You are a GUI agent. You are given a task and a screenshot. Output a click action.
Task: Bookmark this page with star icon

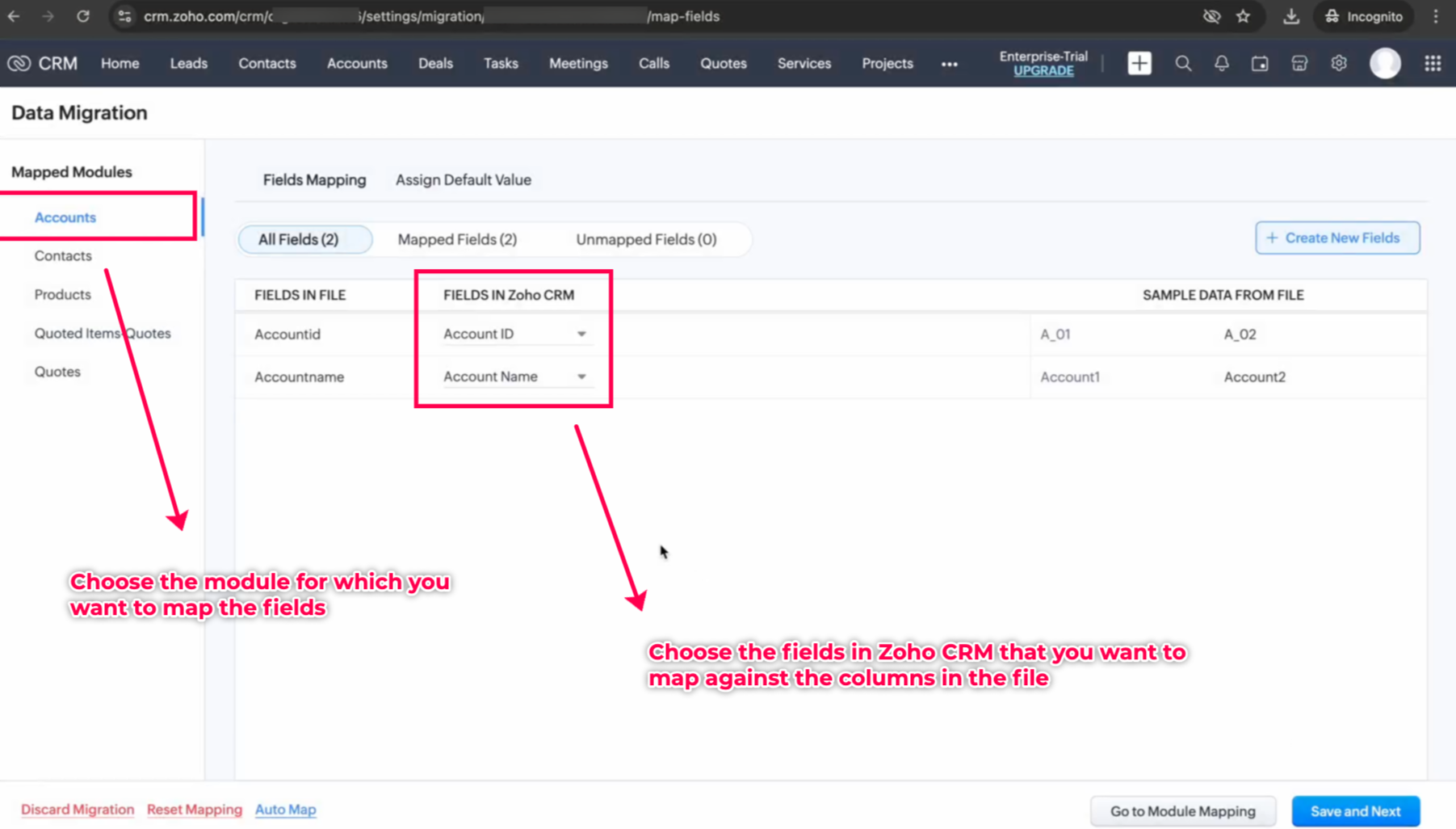tap(1244, 16)
